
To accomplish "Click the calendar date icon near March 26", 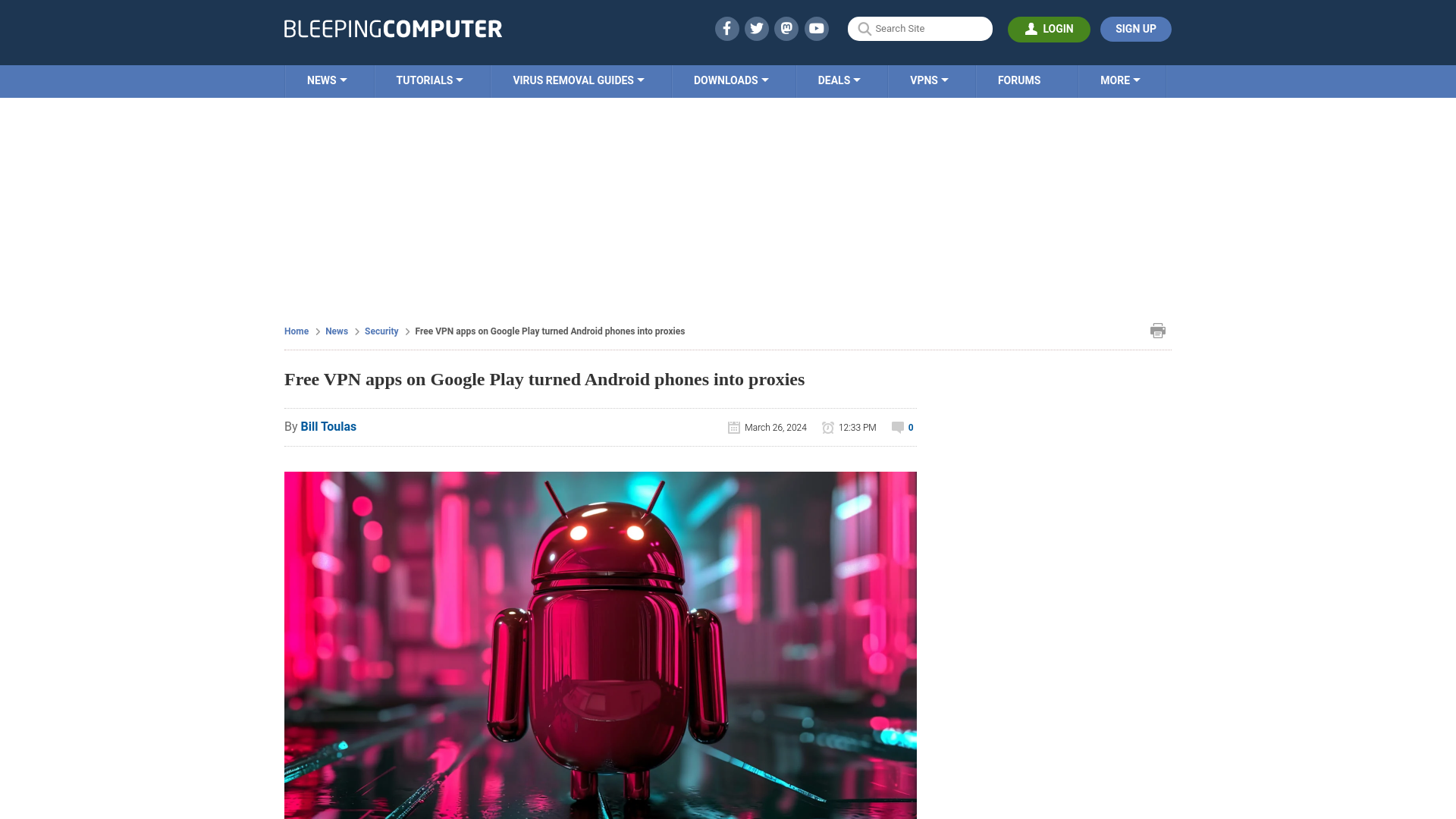I will pos(734,427).
